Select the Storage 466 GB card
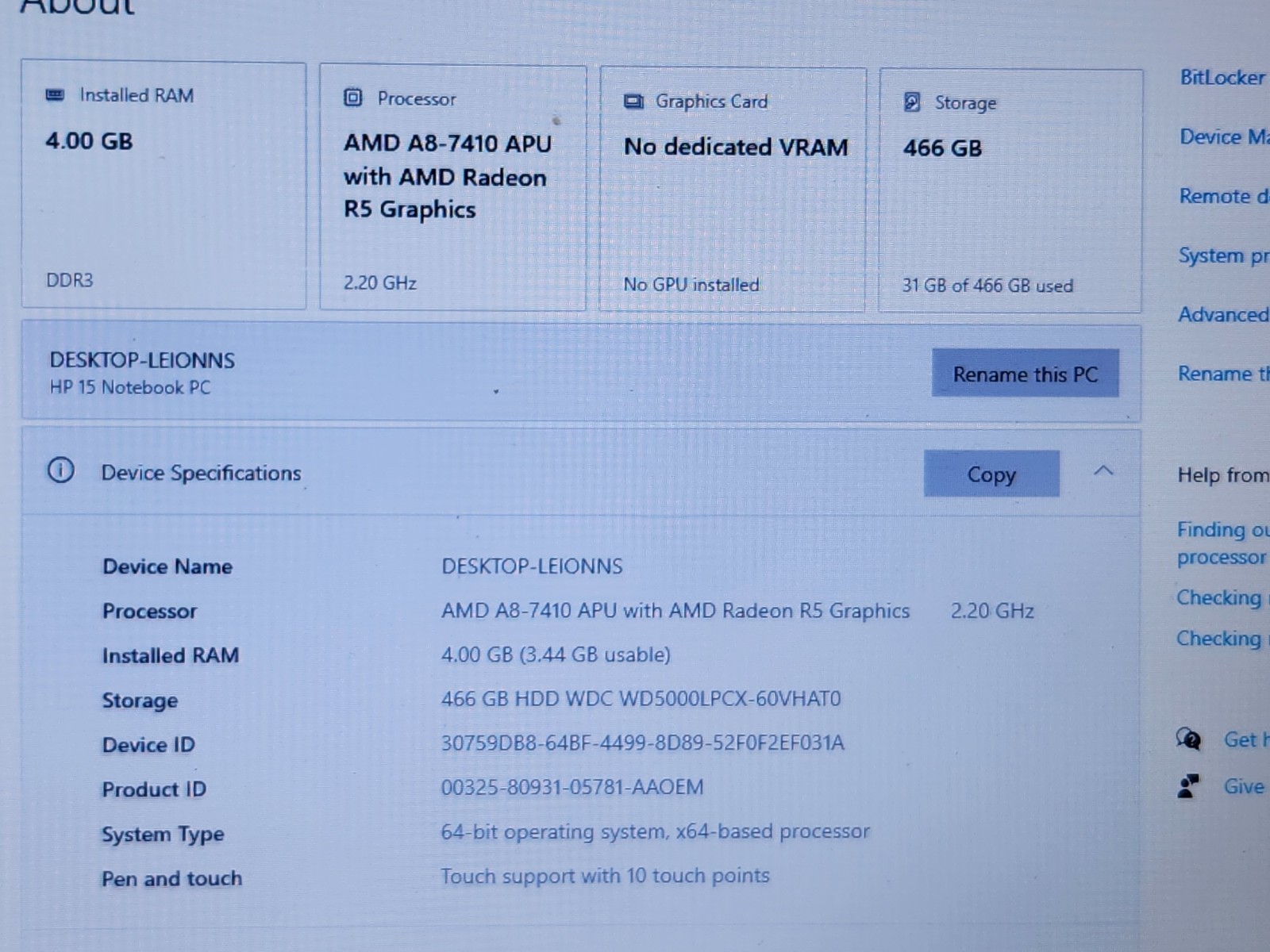Image resolution: width=1270 pixels, height=952 pixels. 1010,190
